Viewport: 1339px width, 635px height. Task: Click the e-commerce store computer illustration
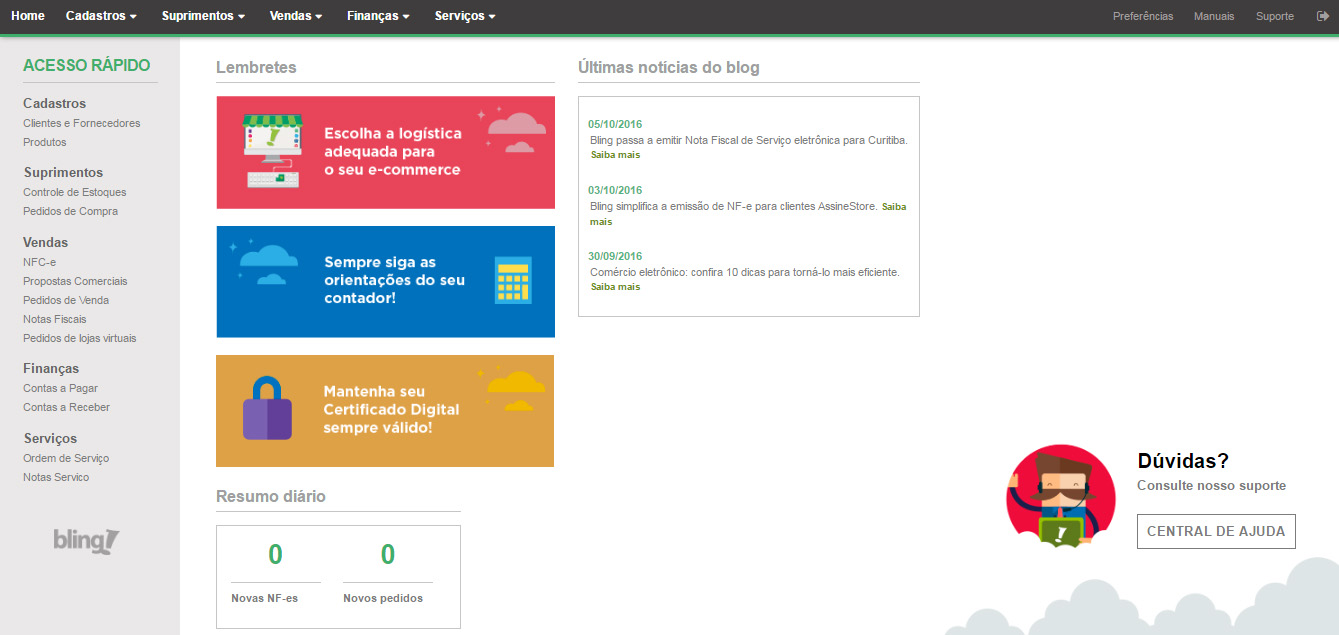point(272,150)
